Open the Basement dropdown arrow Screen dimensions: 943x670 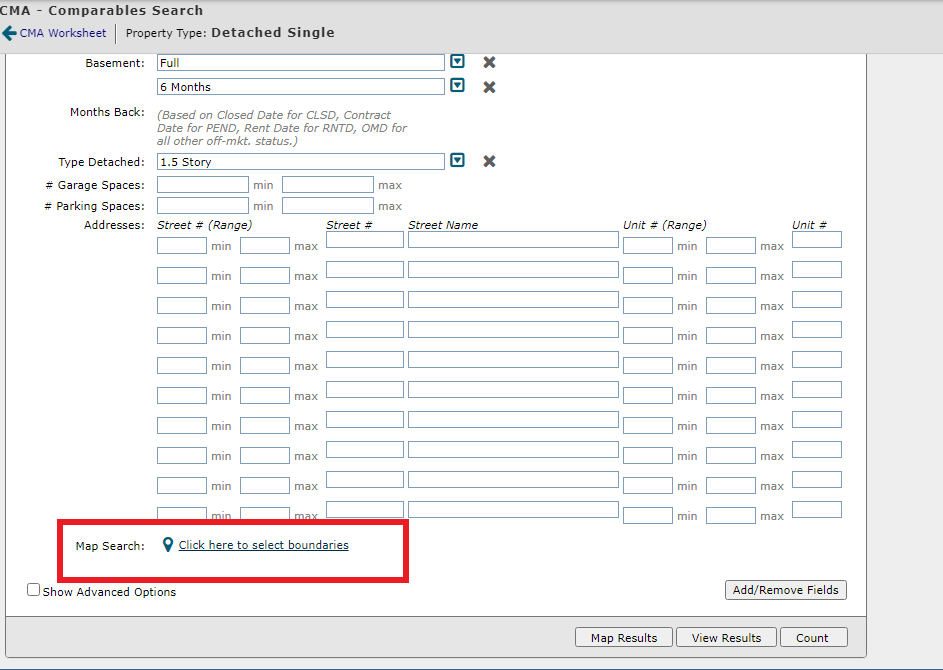point(458,61)
